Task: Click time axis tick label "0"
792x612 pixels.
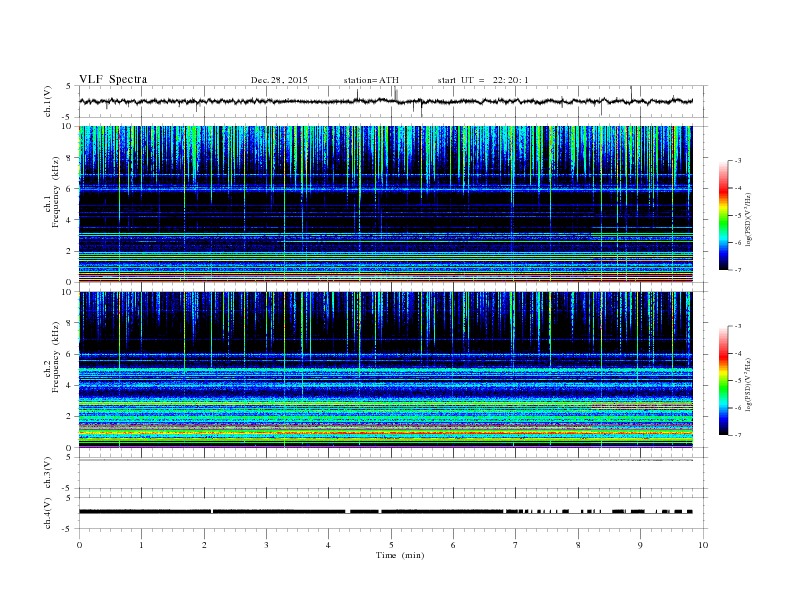Action: tap(79, 545)
